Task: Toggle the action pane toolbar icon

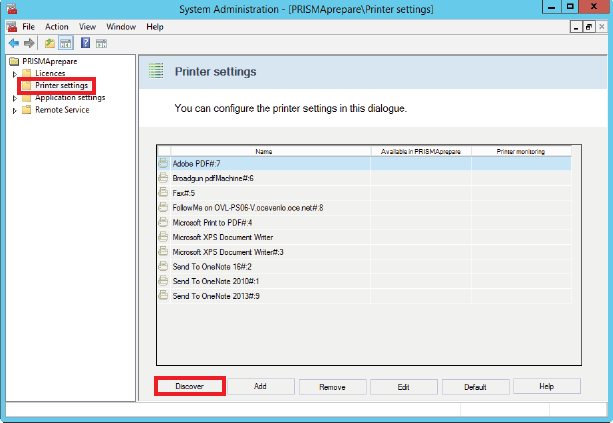Action: [x=101, y=43]
